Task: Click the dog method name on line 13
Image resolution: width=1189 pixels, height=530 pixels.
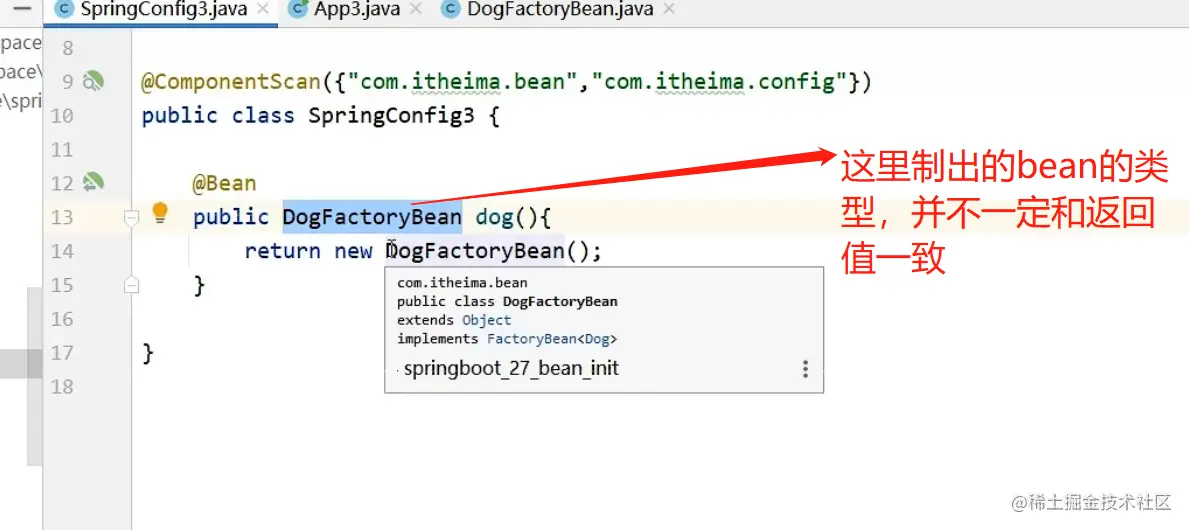Action: [x=494, y=218]
